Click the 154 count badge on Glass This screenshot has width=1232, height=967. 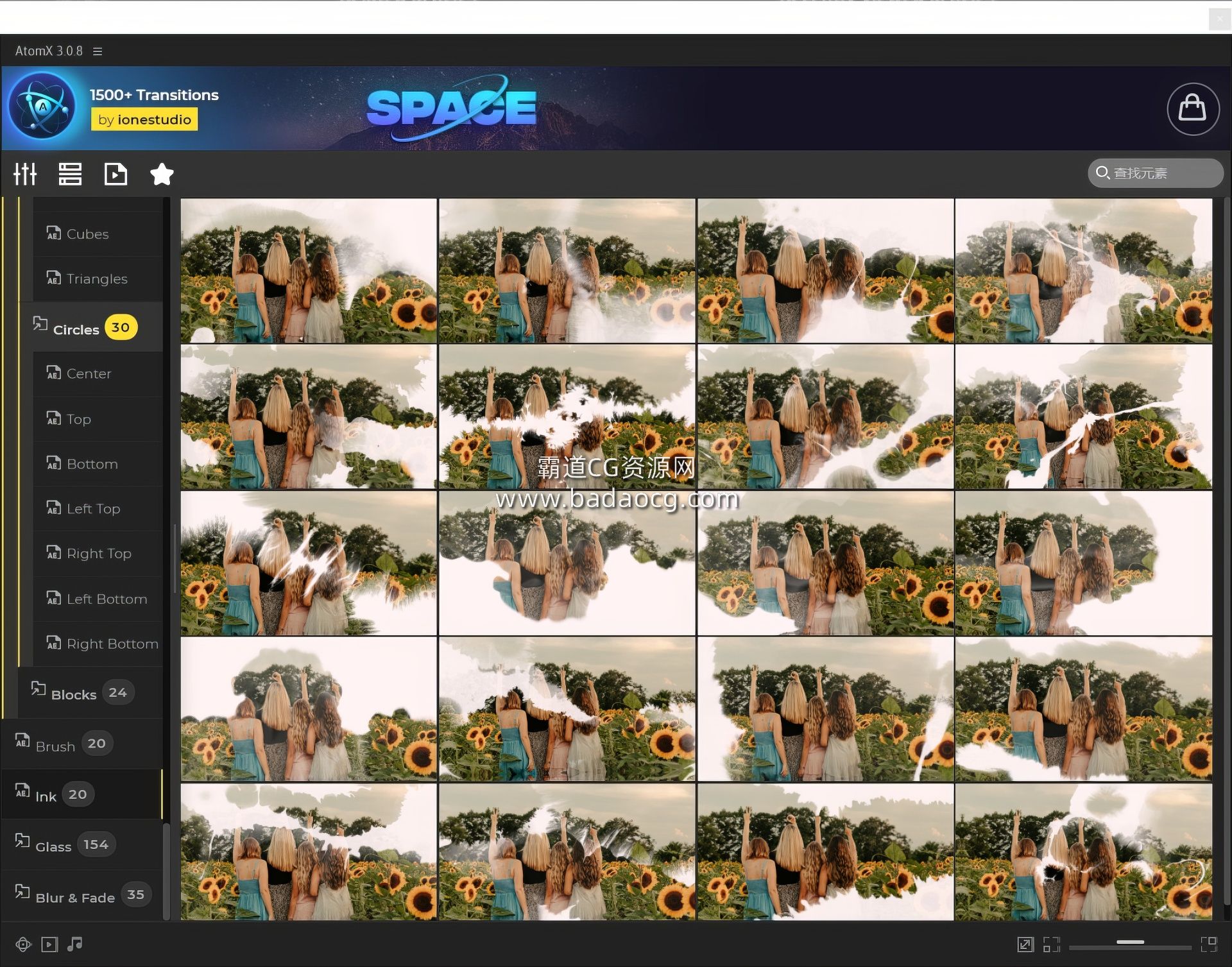coord(96,844)
